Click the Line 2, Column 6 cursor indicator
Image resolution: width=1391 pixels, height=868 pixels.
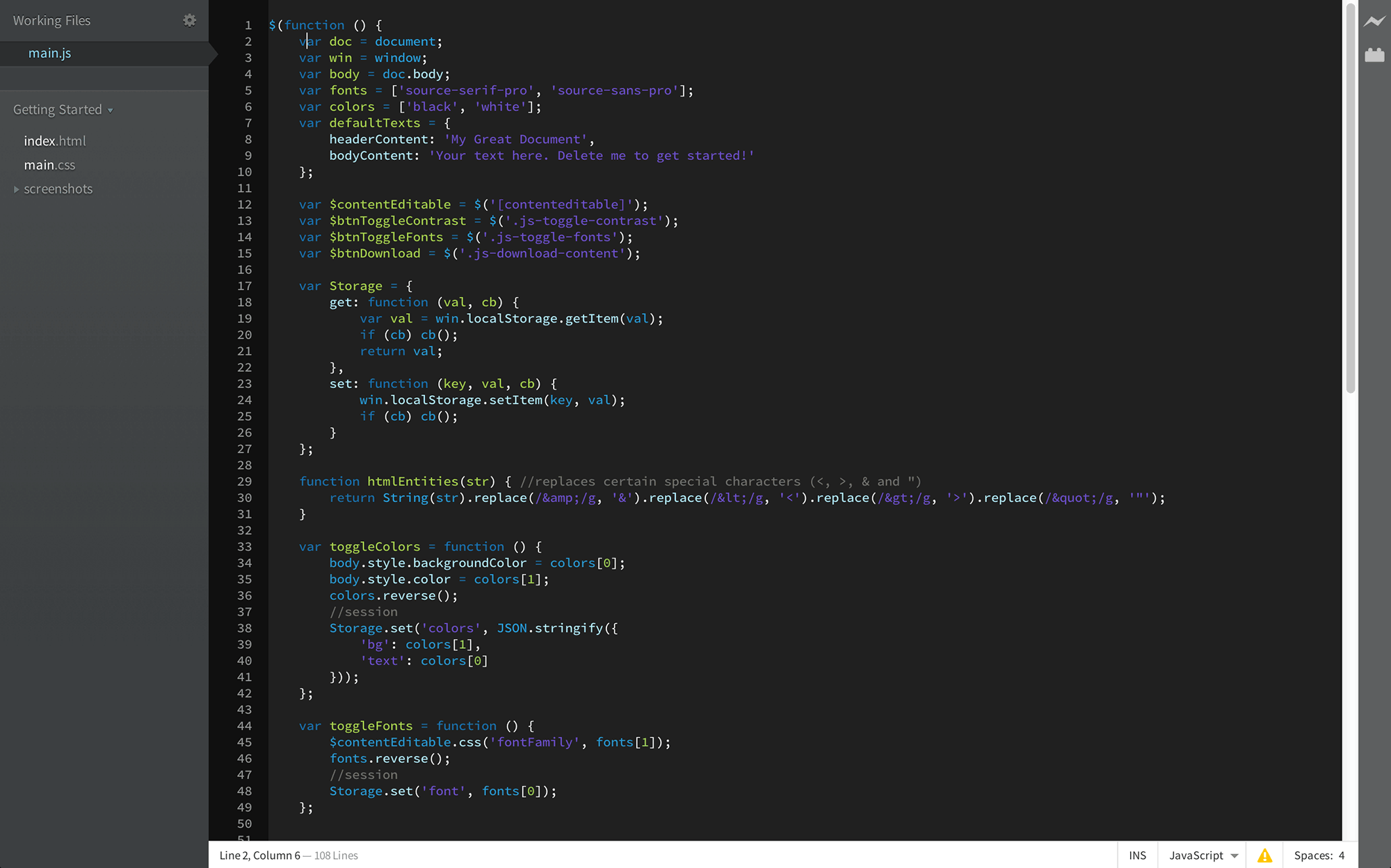(x=259, y=855)
